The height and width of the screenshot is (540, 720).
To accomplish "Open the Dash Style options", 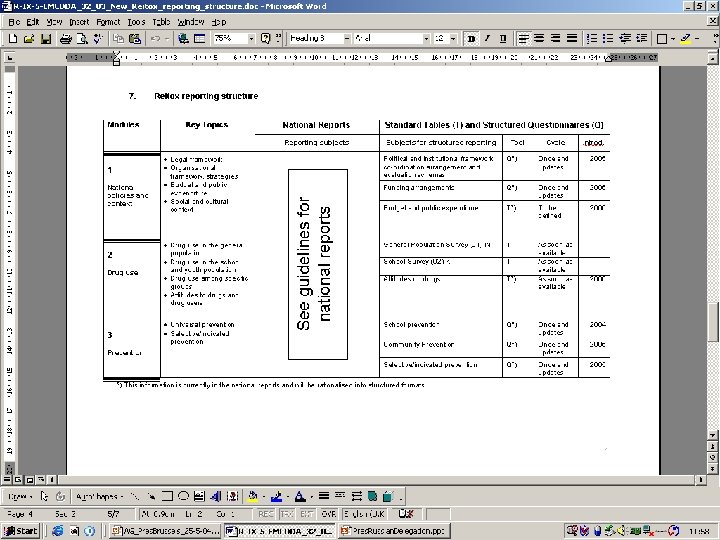I will point(340,496).
